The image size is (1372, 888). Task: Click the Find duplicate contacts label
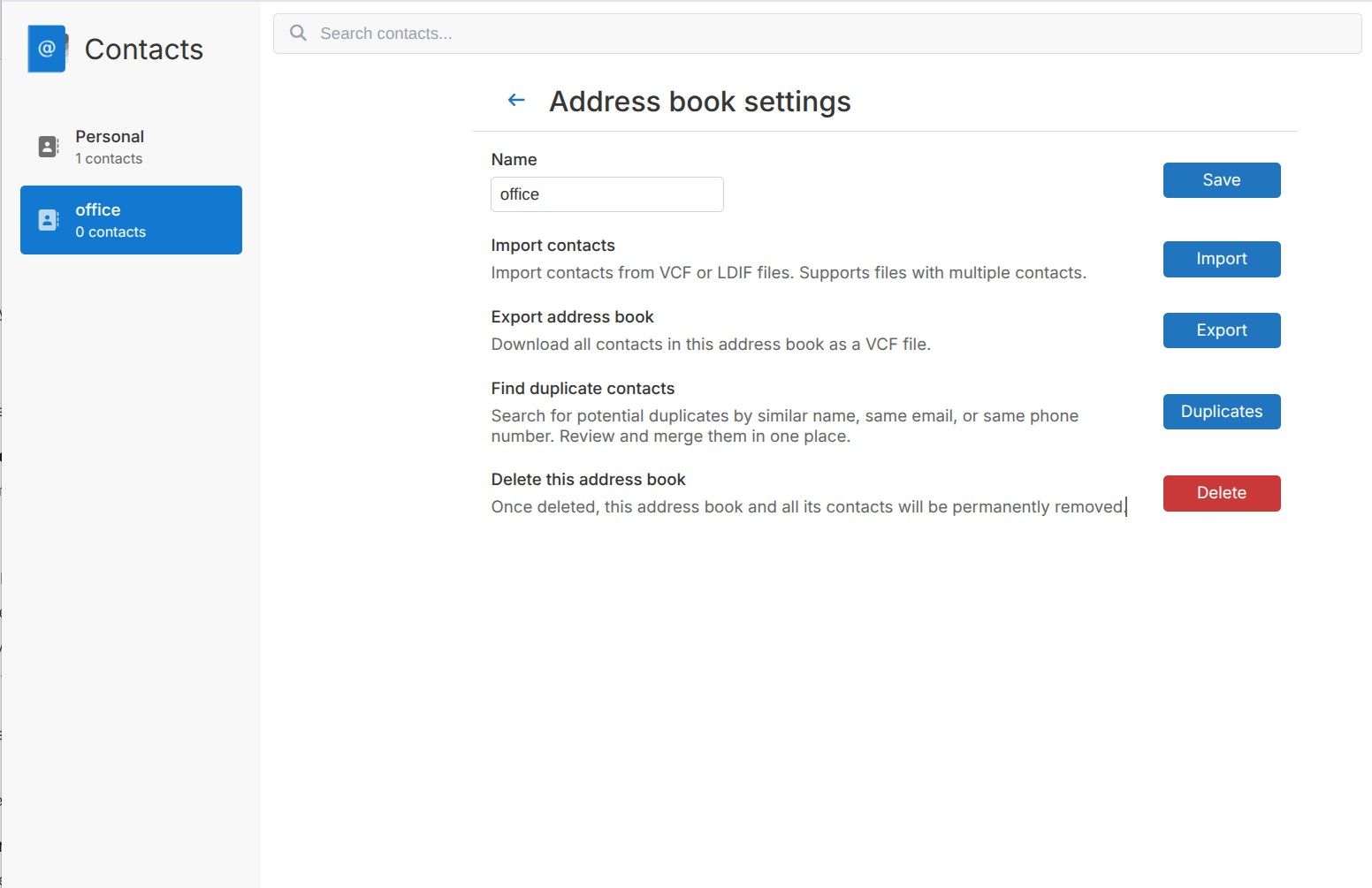click(x=583, y=389)
